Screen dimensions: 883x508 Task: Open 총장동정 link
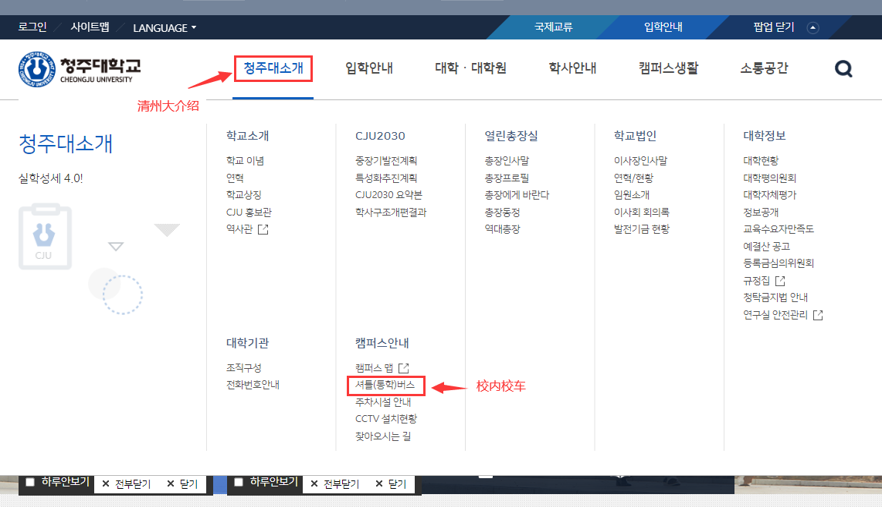[x=502, y=212]
